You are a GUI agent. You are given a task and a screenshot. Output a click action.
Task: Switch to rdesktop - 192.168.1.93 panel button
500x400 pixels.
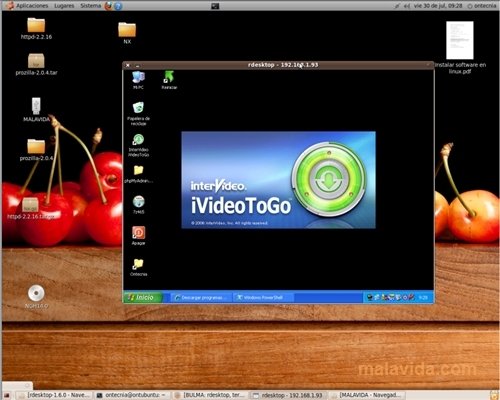tap(289, 395)
